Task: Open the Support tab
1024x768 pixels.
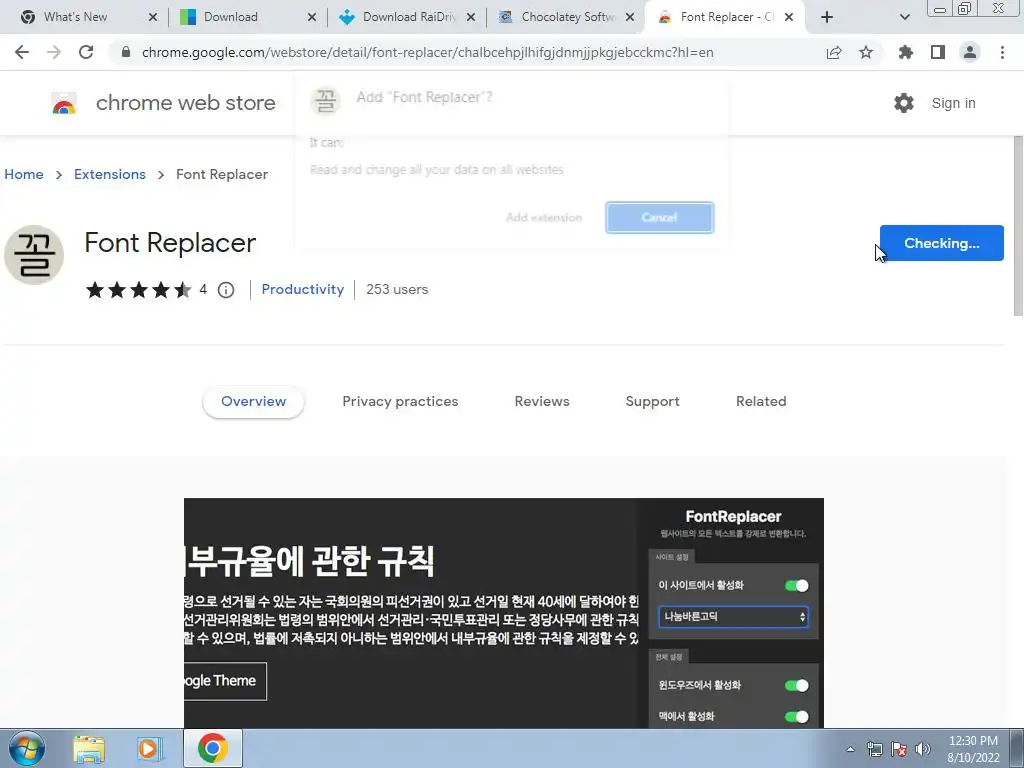Action: click(x=652, y=402)
